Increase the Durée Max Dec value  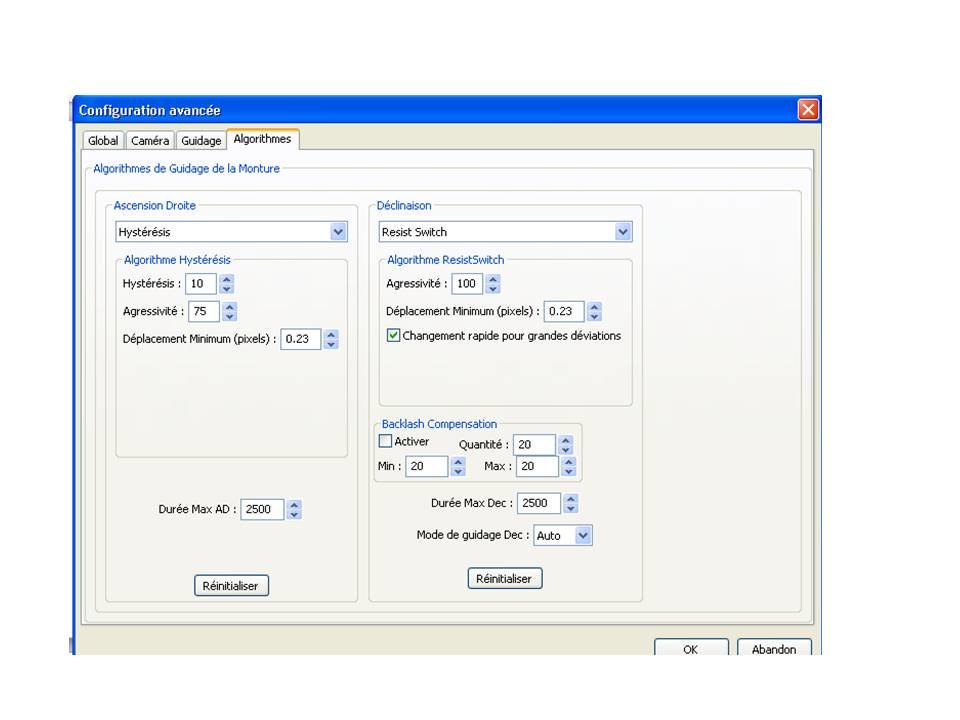coord(571,498)
